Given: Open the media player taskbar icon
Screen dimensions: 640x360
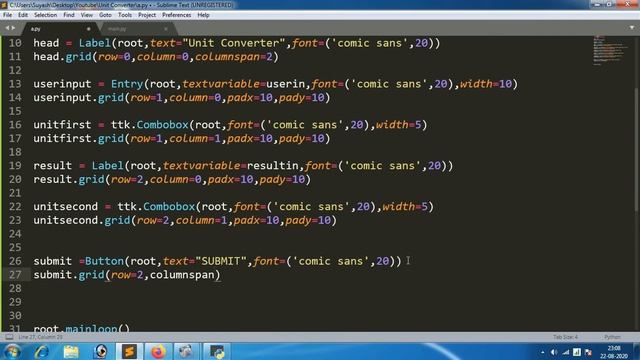Looking at the screenshot, I should [100, 352].
